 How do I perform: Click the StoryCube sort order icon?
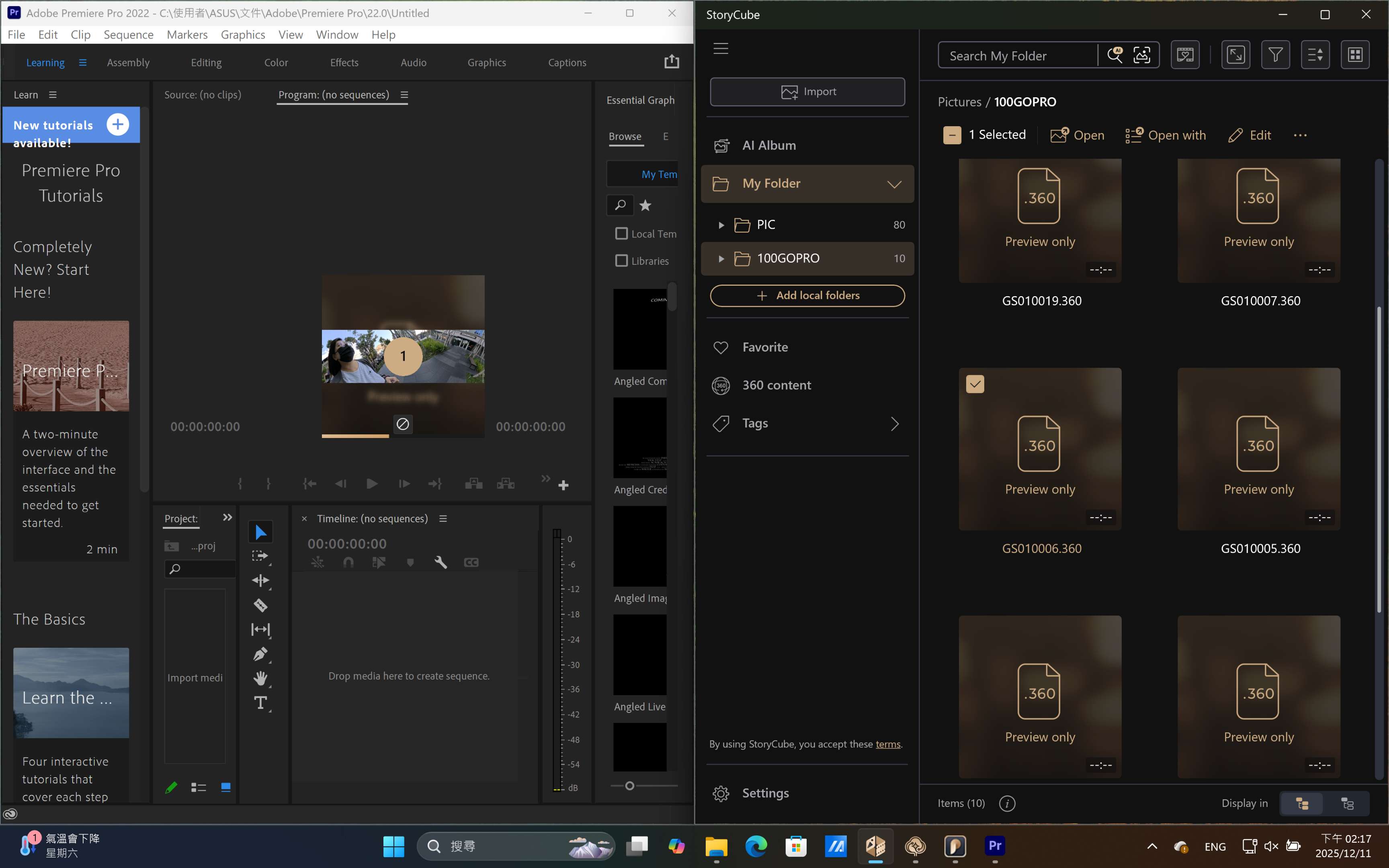[1315, 55]
